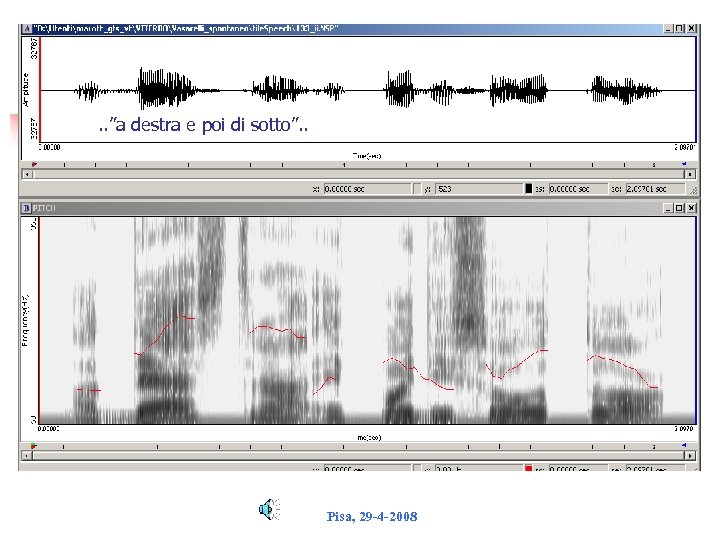
Task: Click the text "a destra e poi di sotto"
Action: 203,125
